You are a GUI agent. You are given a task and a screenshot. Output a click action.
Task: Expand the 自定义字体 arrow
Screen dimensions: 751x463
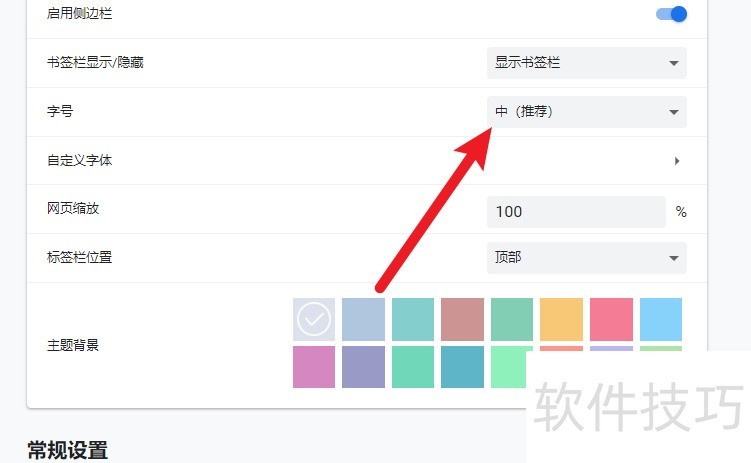pyautogui.click(x=677, y=161)
